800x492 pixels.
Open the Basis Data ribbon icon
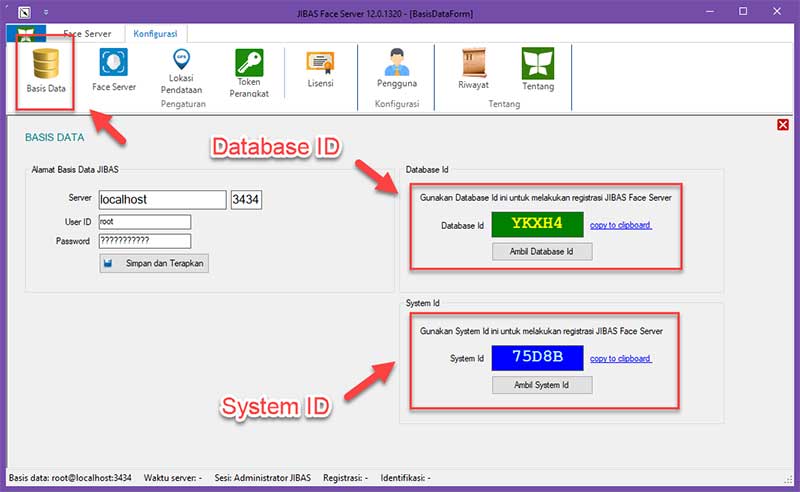[46, 70]
